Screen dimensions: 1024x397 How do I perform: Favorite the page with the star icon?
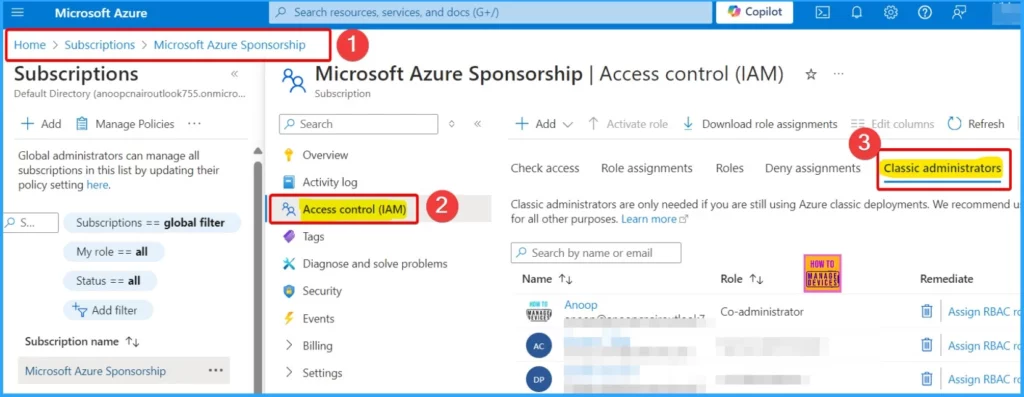click(811, 74)
